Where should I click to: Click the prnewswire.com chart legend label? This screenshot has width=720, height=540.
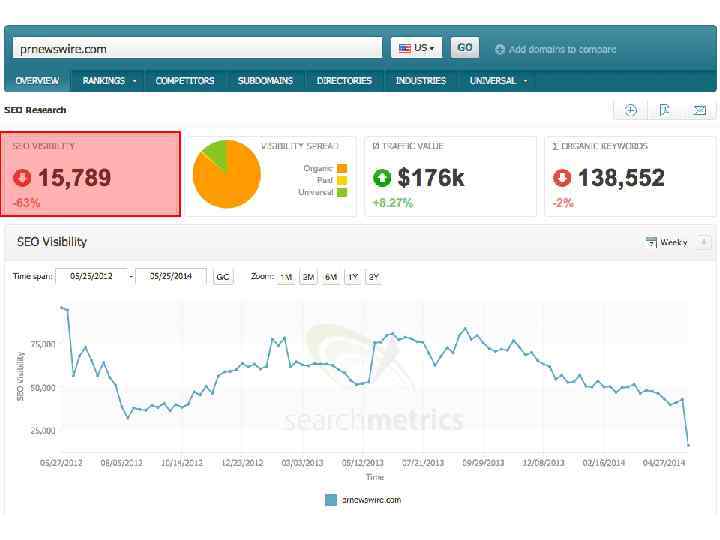(x=371, y=500)
